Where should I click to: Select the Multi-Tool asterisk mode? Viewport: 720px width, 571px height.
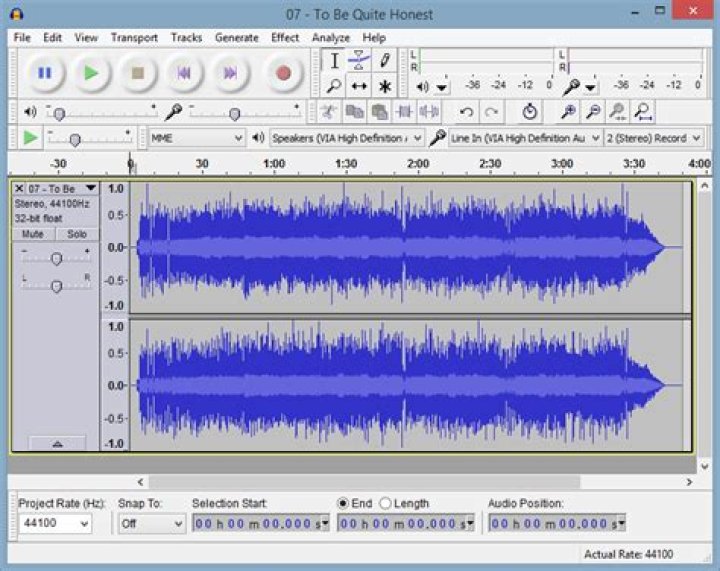coord(385,86)
